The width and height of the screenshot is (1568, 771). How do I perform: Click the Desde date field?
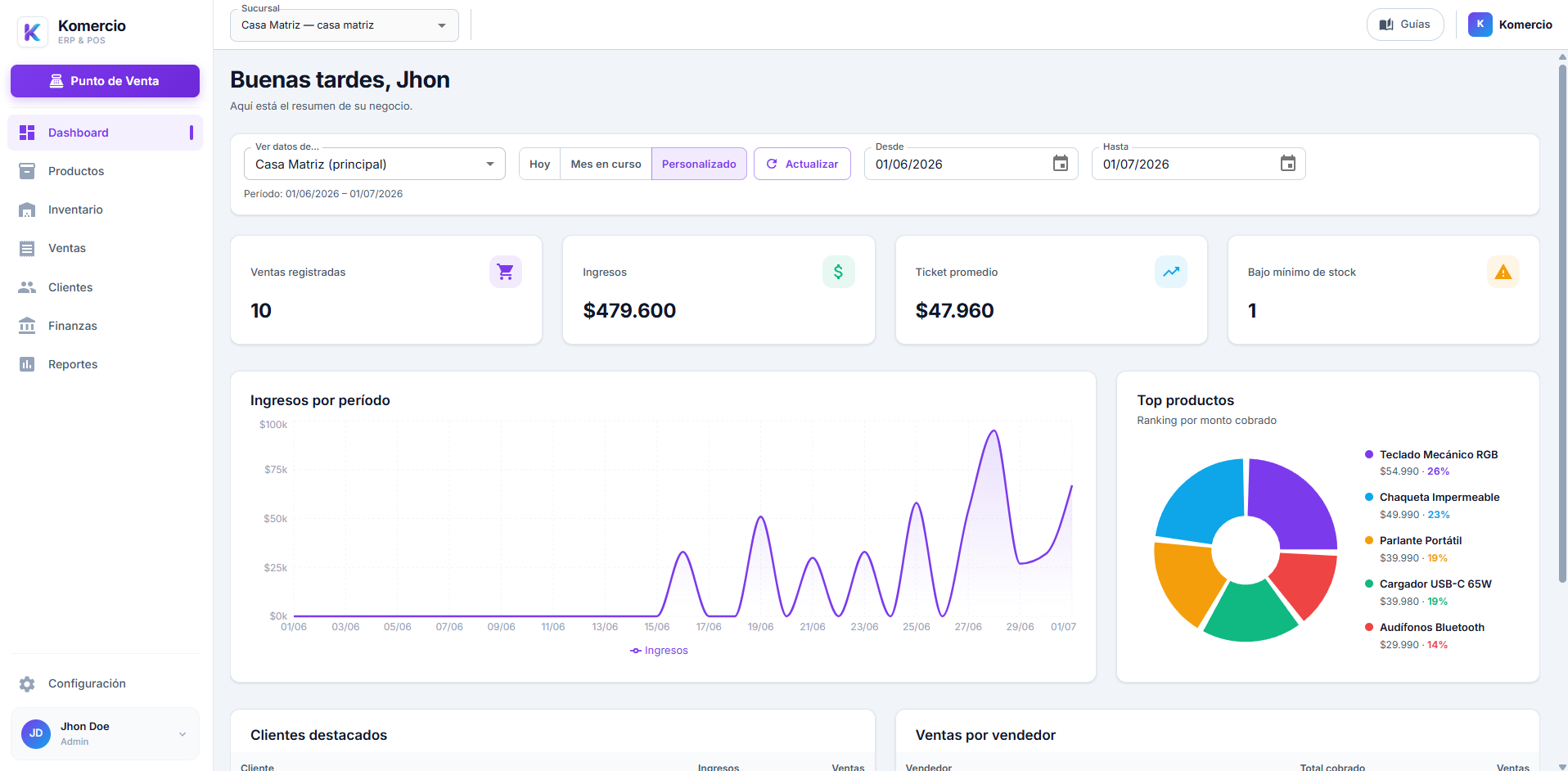(x=971, y=164)
